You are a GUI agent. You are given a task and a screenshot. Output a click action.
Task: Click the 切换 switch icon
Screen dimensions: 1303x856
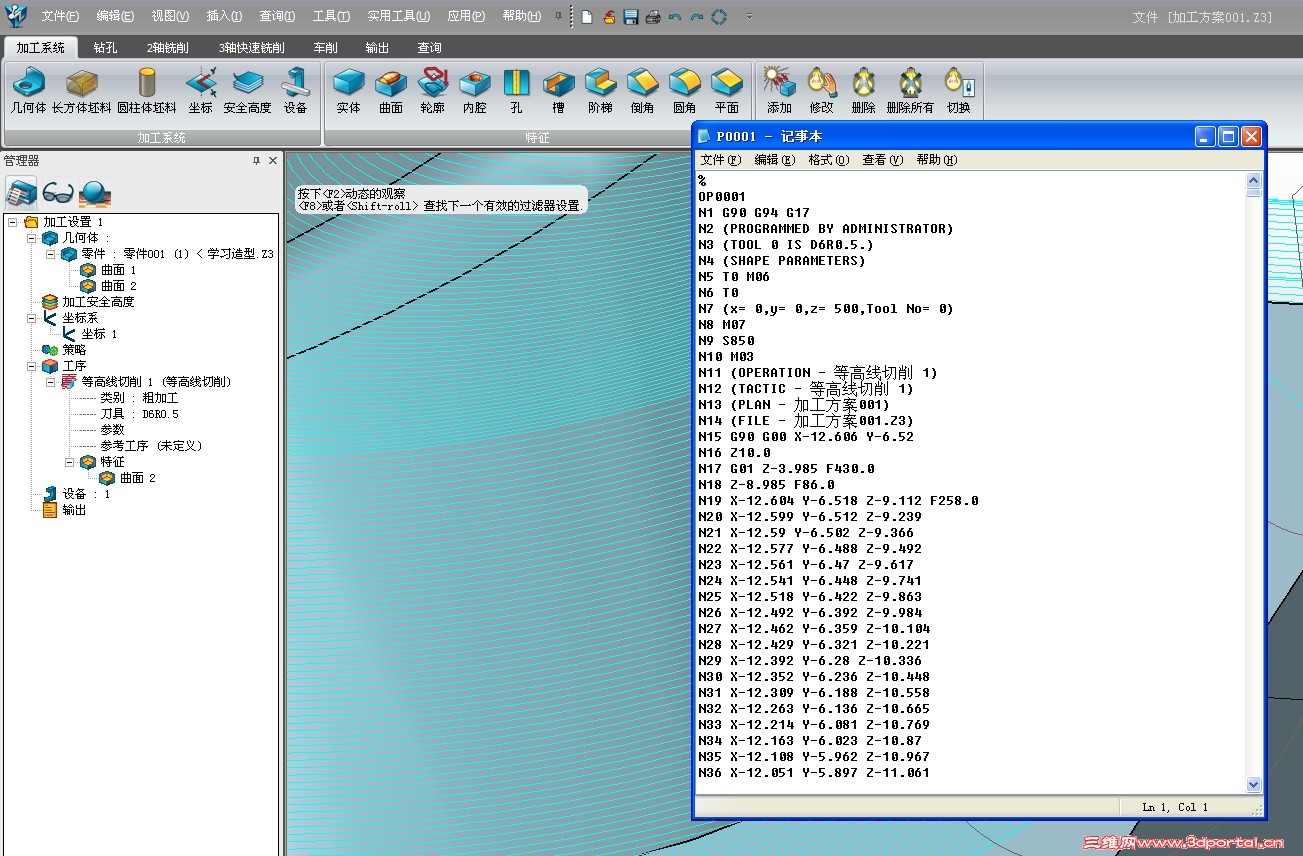[x=958, y=91]
